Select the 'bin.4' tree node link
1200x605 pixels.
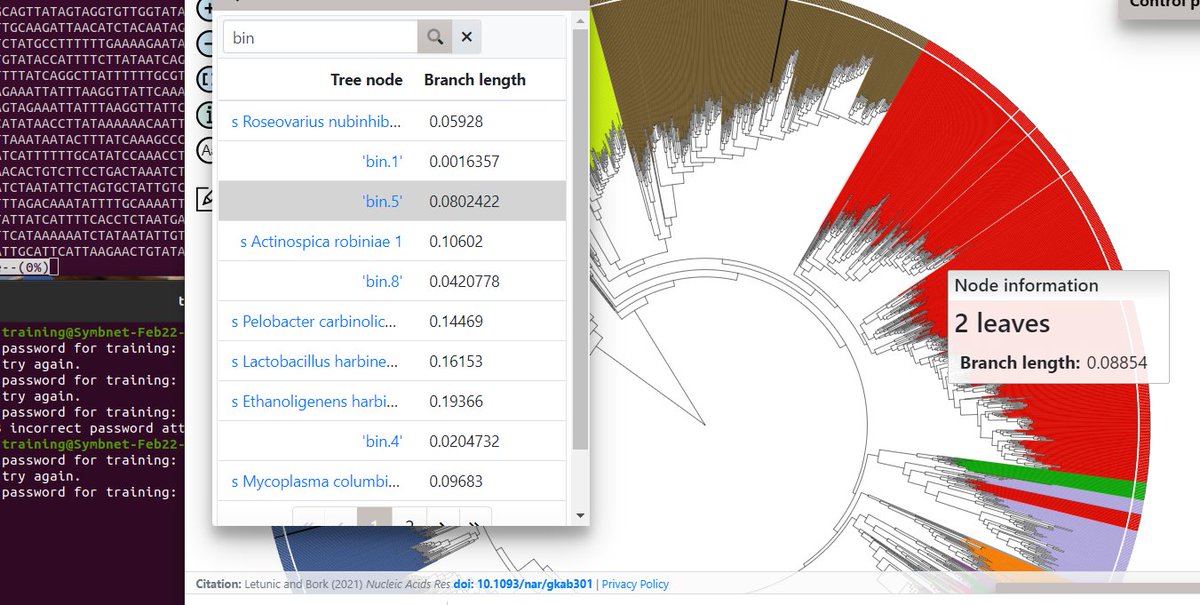point(381,441)
